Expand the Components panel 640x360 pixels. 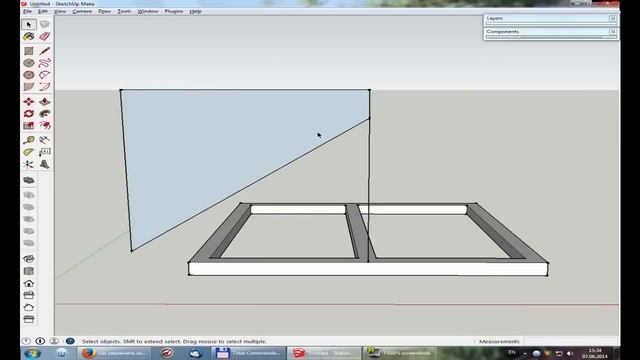pyautogui.click(x=612, y=31)
